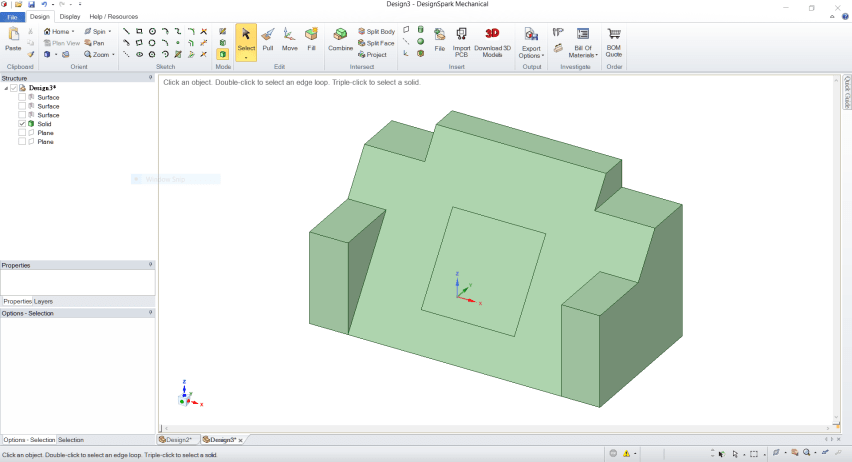Toggle visibility of first Surface
This screenshot has width=852, height=462.
[x=22, y=97]
